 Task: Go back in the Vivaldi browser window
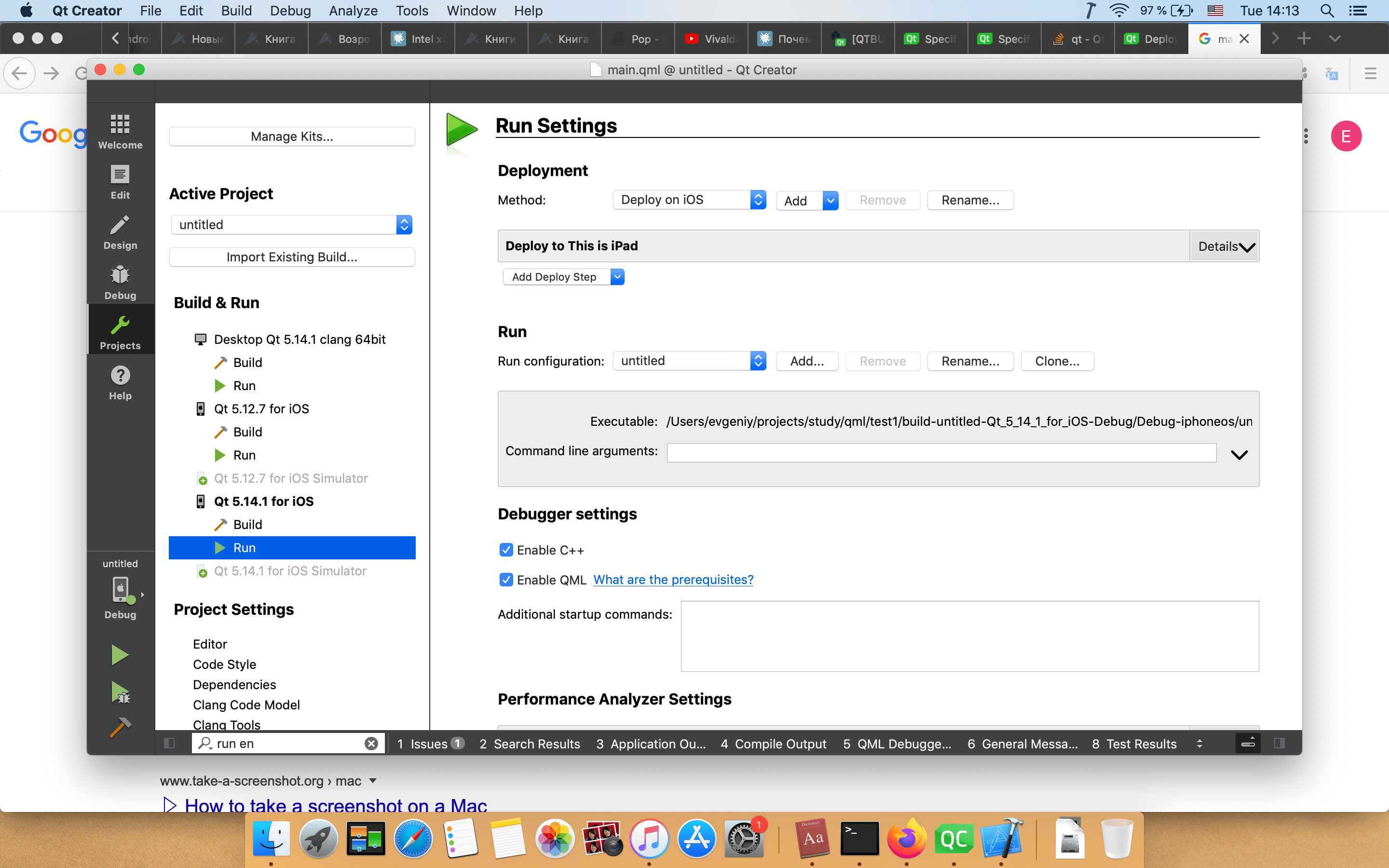click(19, 73)
